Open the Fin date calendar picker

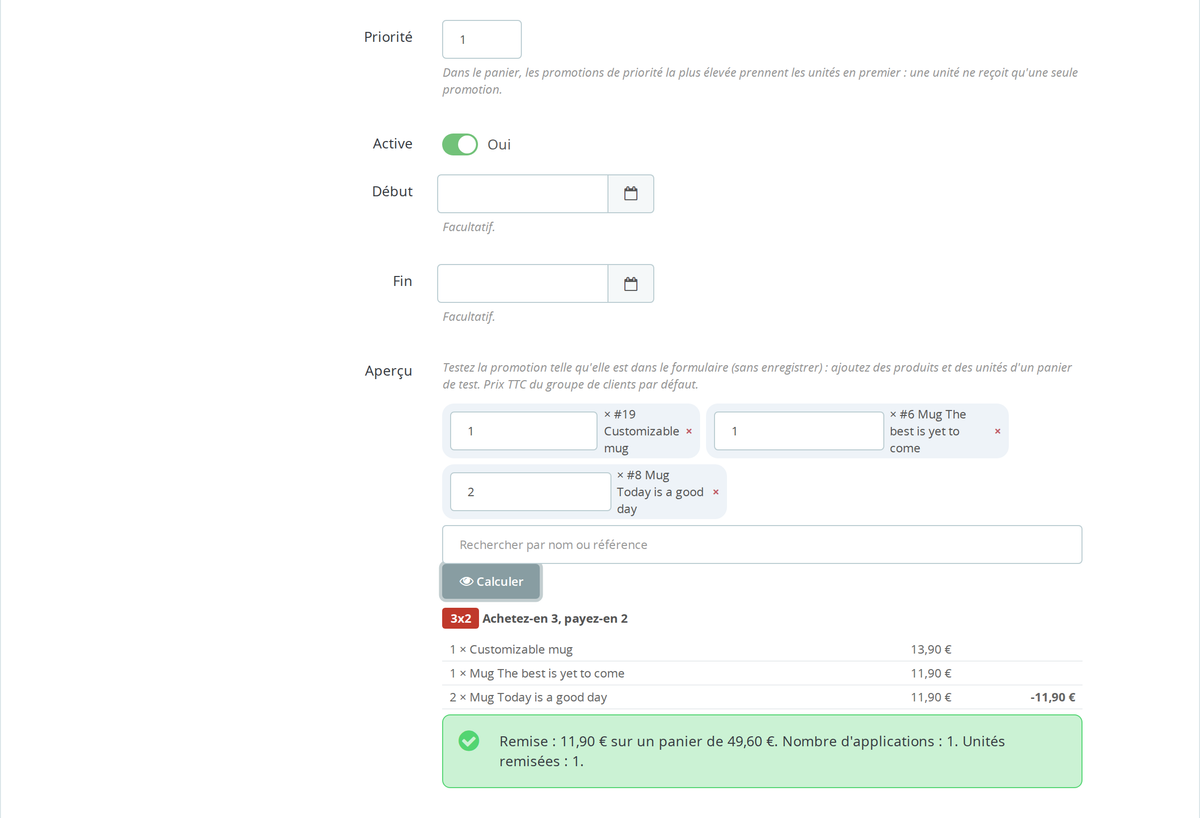pos(631,284)
